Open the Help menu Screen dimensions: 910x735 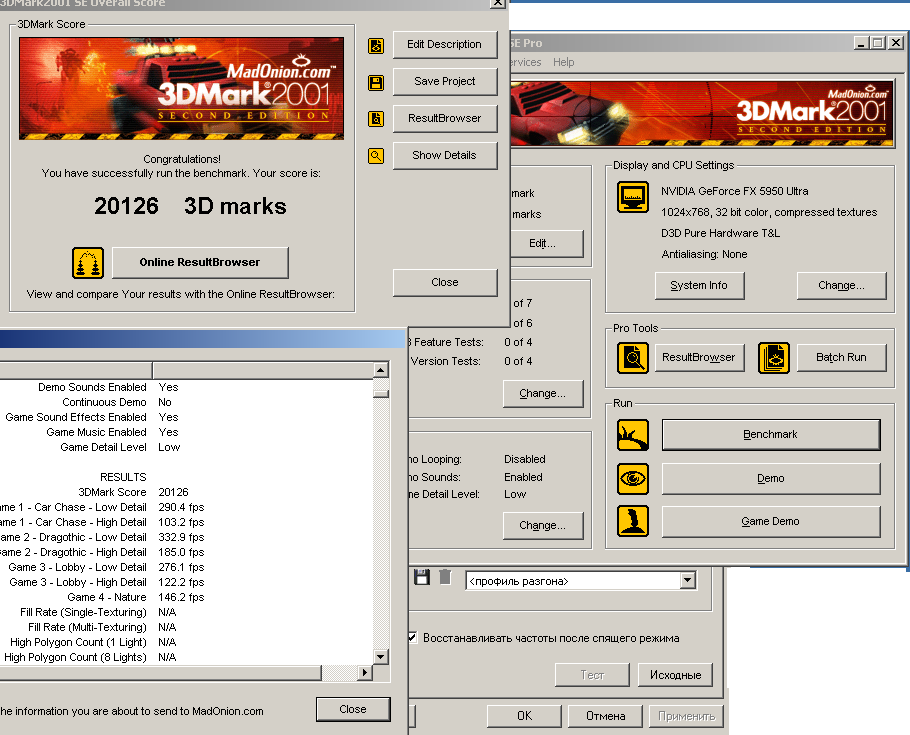(564, 62)
